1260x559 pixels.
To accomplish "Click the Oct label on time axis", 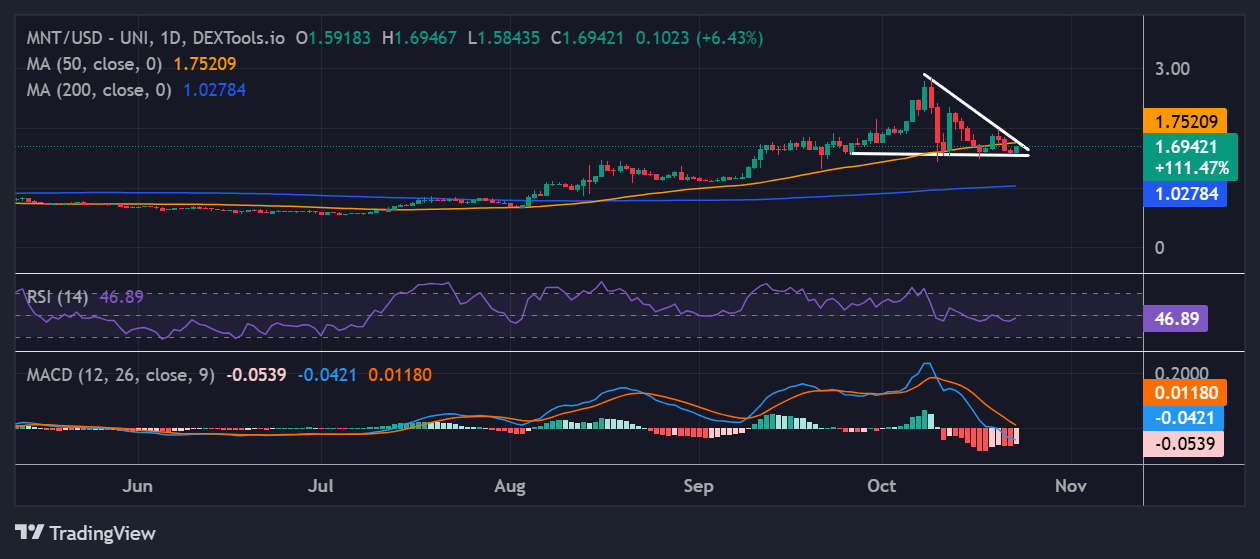I will [882, 486].
